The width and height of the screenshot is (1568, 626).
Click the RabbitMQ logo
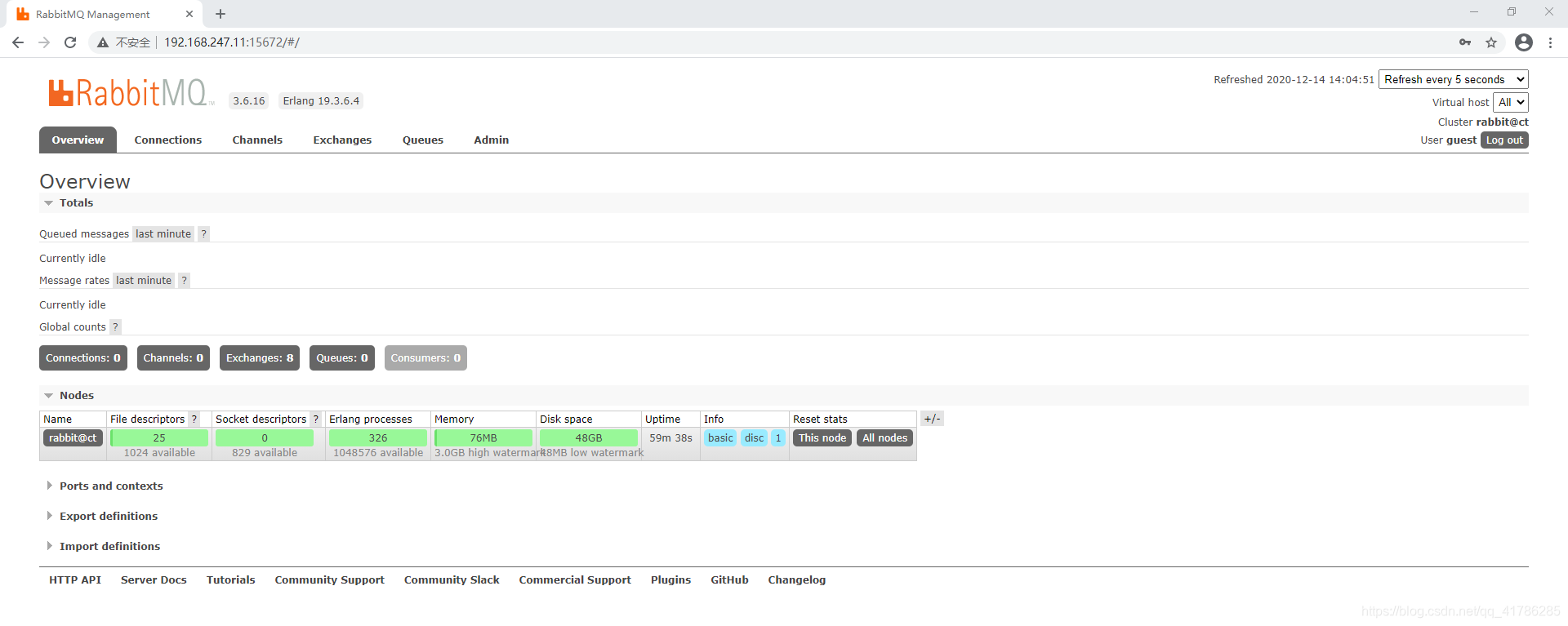click(x=131, y=93)
